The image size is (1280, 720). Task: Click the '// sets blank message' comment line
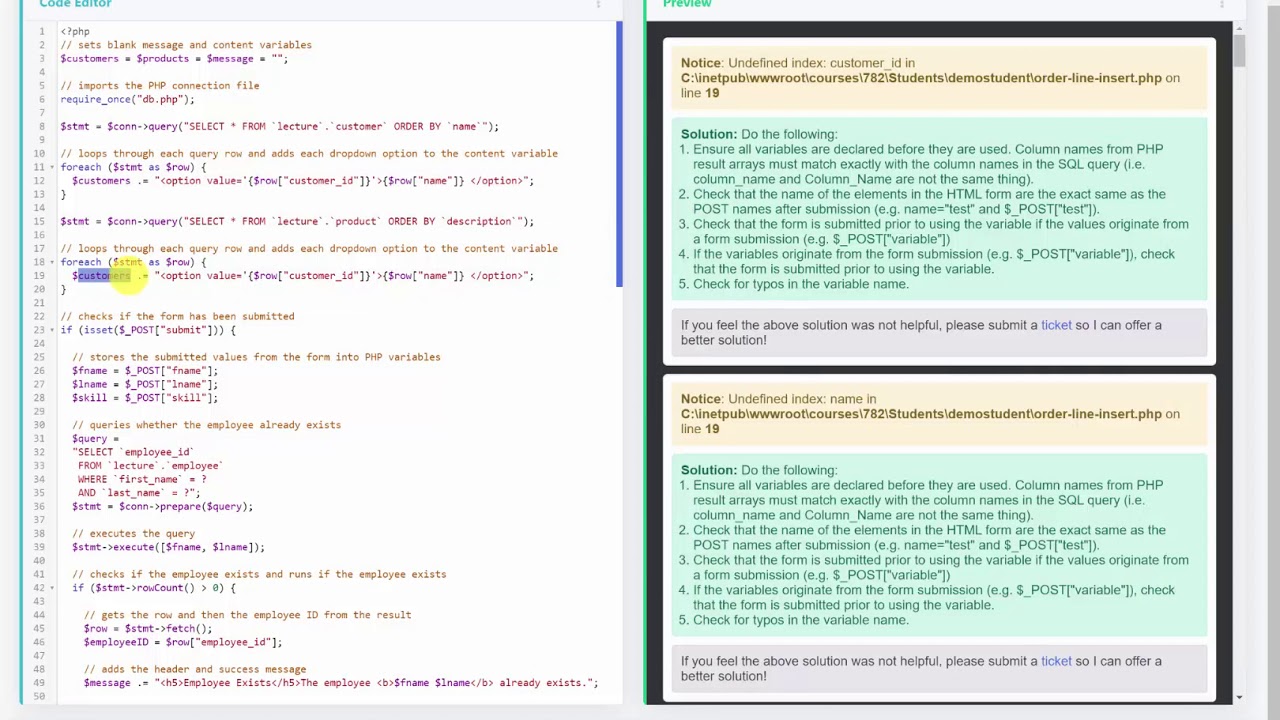pyautogui.click(x=186, y=45)
